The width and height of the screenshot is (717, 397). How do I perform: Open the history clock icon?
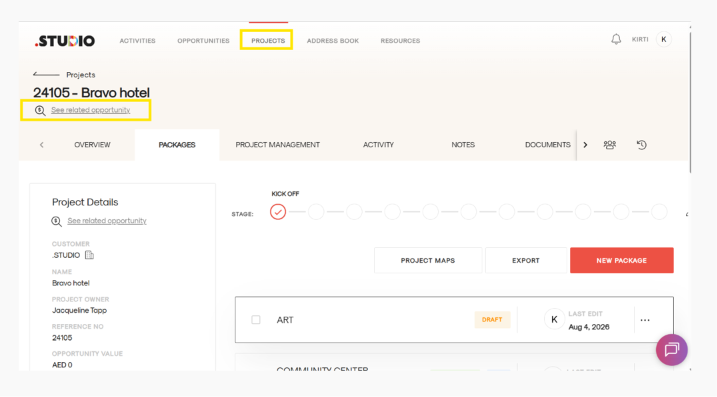(x=642, y=145)
